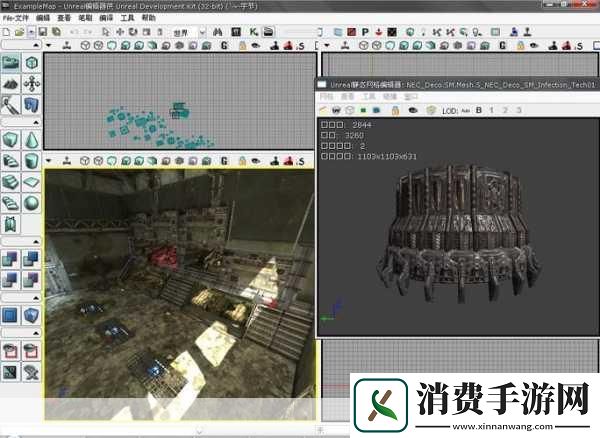Select the pointer selection tool in main toolbar

pos(106,32)
